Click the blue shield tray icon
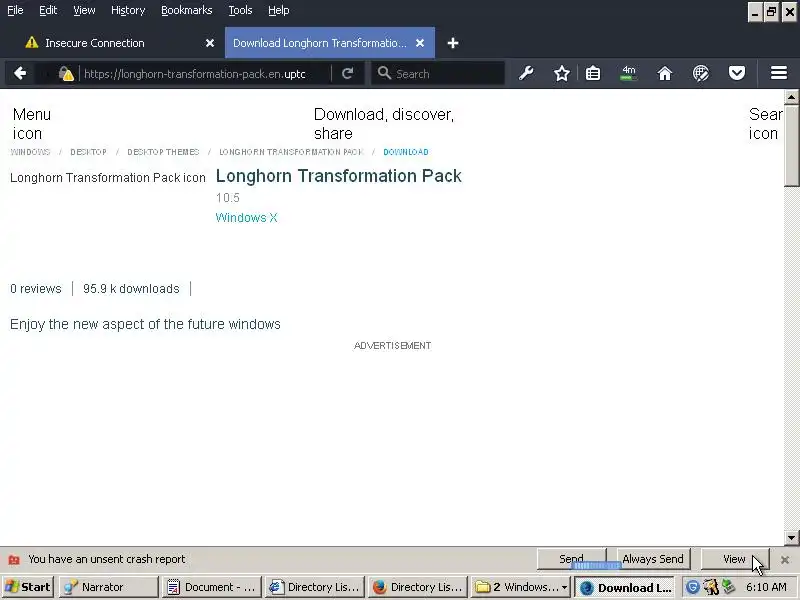 [692, 587]
